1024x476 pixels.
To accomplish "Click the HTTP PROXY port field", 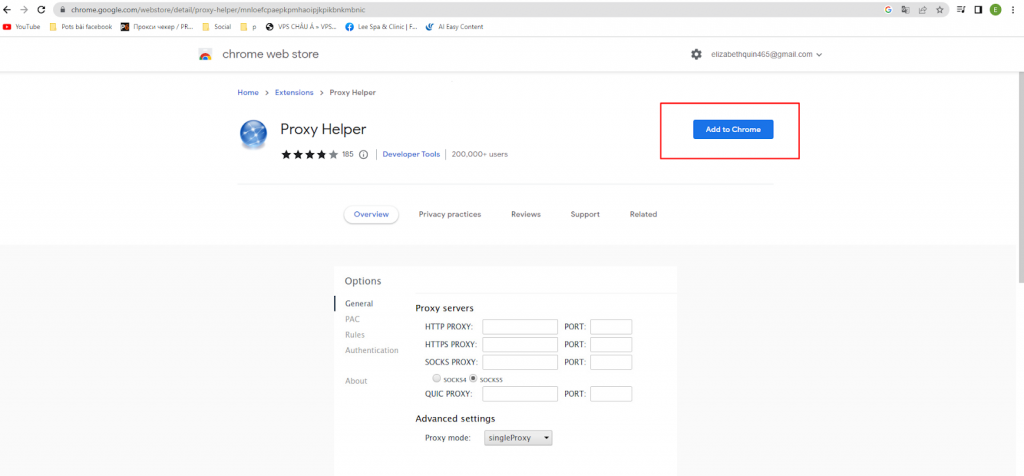I will (611, 326).
